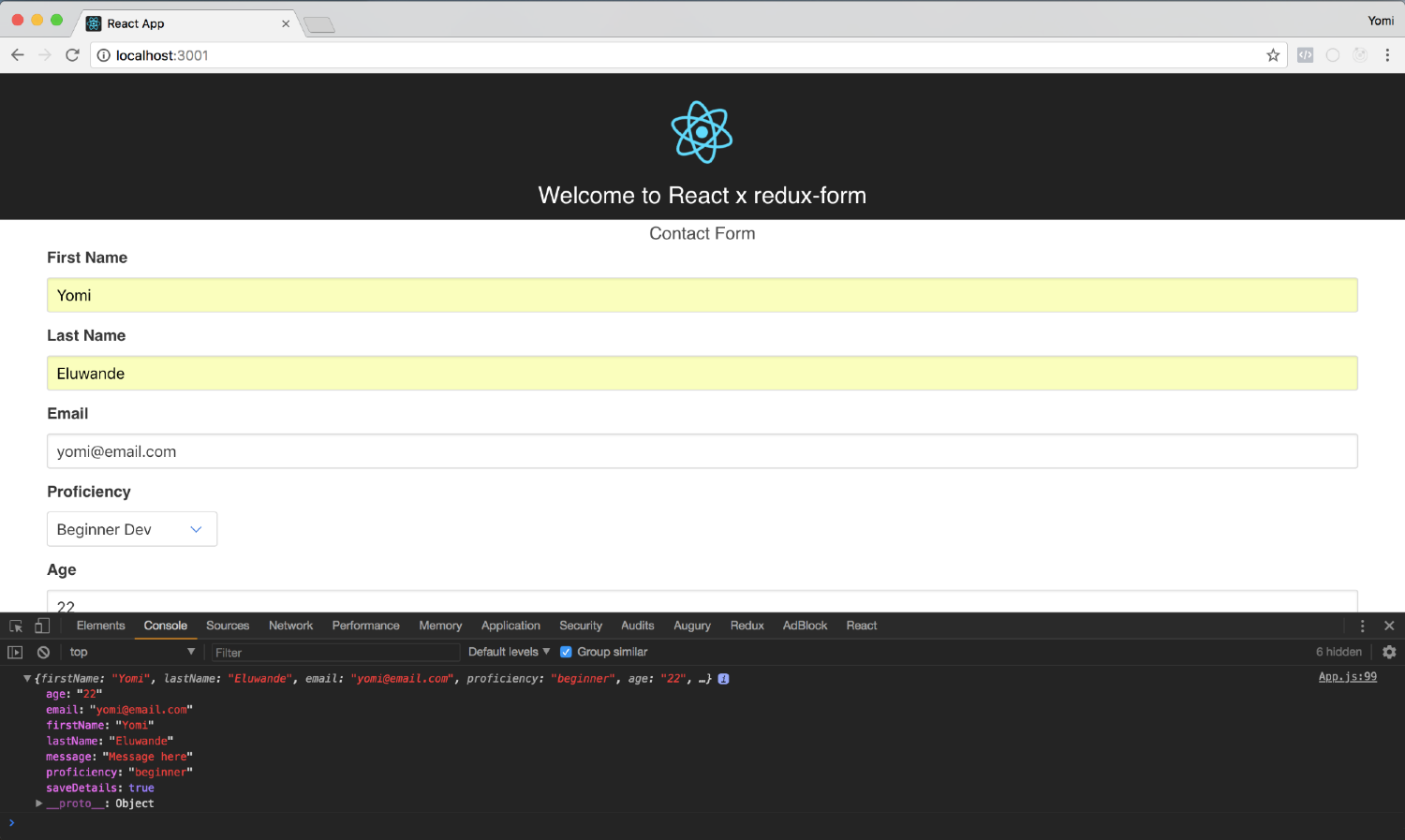Viewport: 1405px width, 840px height.
Task: Open the React DevTools tab
Action: (x=862, y=626)
